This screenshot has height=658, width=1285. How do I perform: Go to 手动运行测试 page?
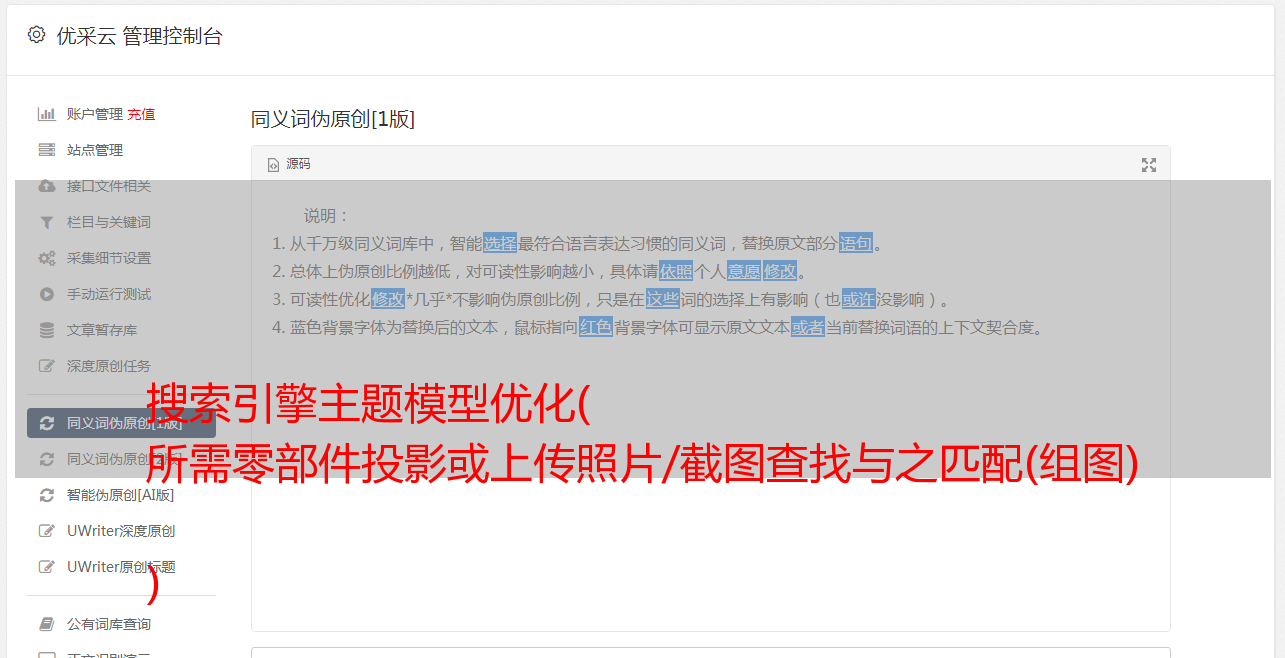[x=109, y=294]
